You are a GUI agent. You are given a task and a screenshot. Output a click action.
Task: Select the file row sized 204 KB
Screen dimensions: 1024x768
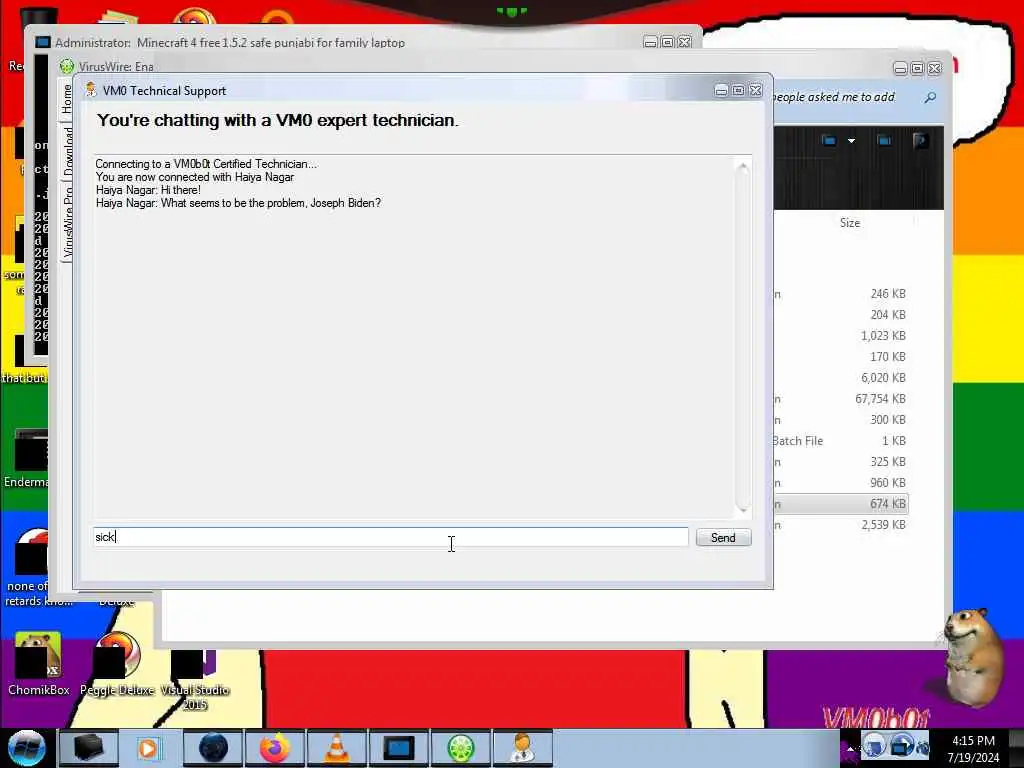(840, 315)
